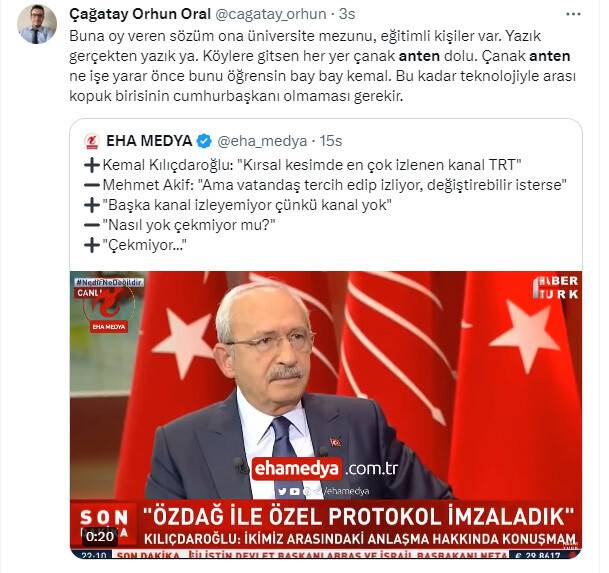Click the 3s tweet timestamp
609x573 pixels.
[347, 14]
